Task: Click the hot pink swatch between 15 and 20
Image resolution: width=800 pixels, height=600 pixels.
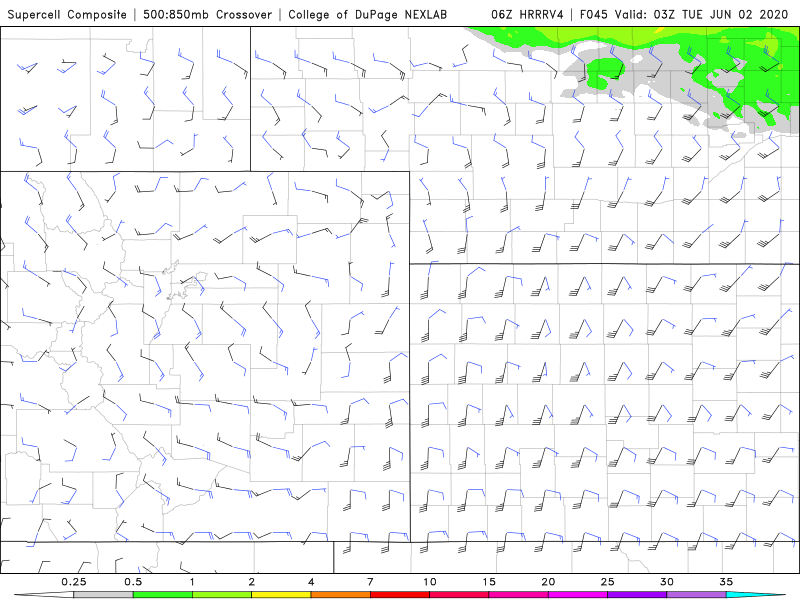Action: point(518,595)
